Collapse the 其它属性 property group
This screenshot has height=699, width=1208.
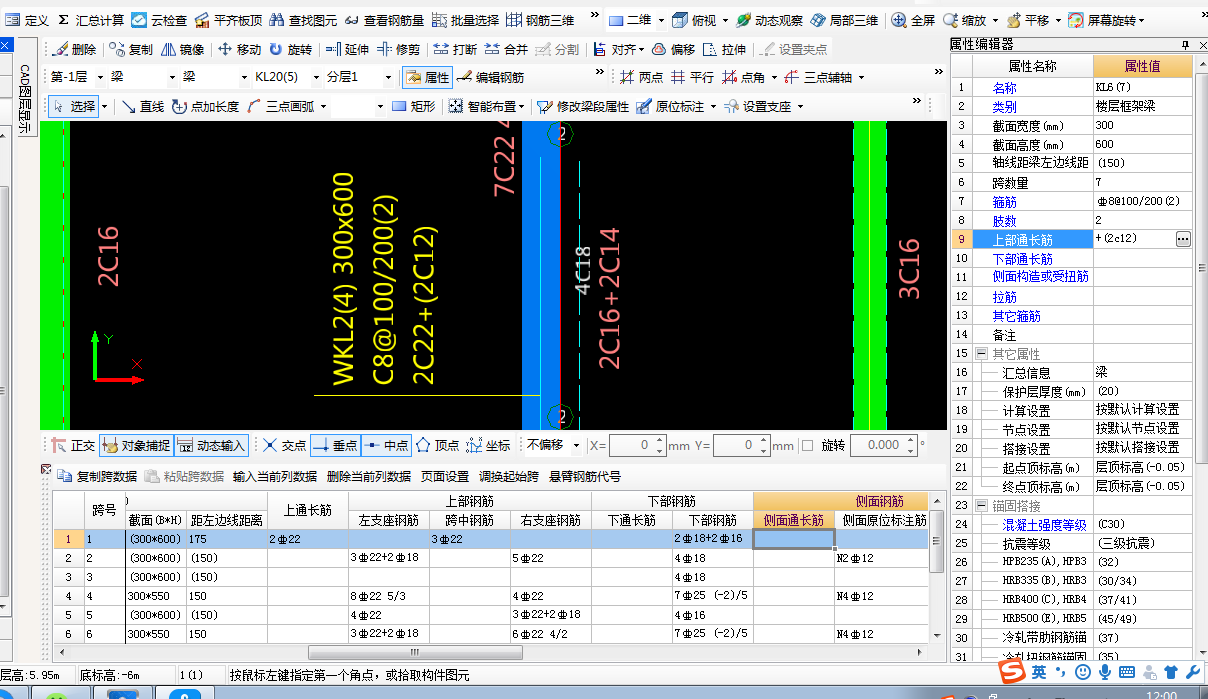[982, 354]
